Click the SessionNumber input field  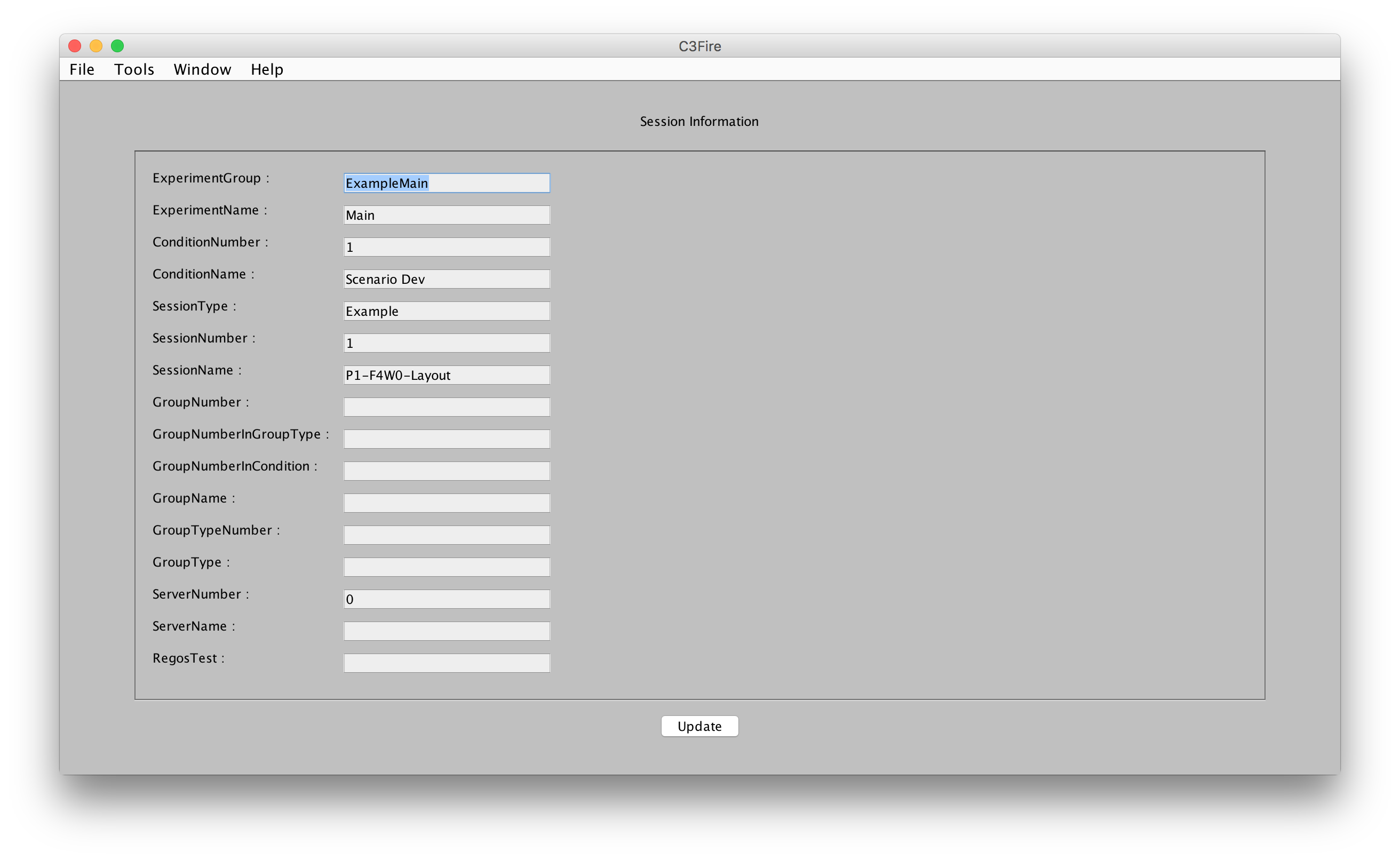pyautogui.click(x=447, y=343)
